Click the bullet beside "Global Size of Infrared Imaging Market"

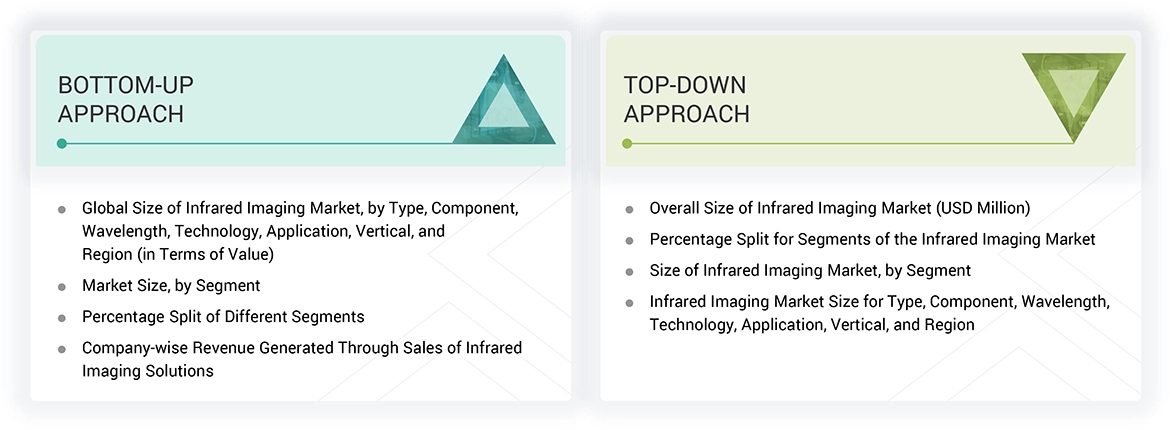click(62, 210)
